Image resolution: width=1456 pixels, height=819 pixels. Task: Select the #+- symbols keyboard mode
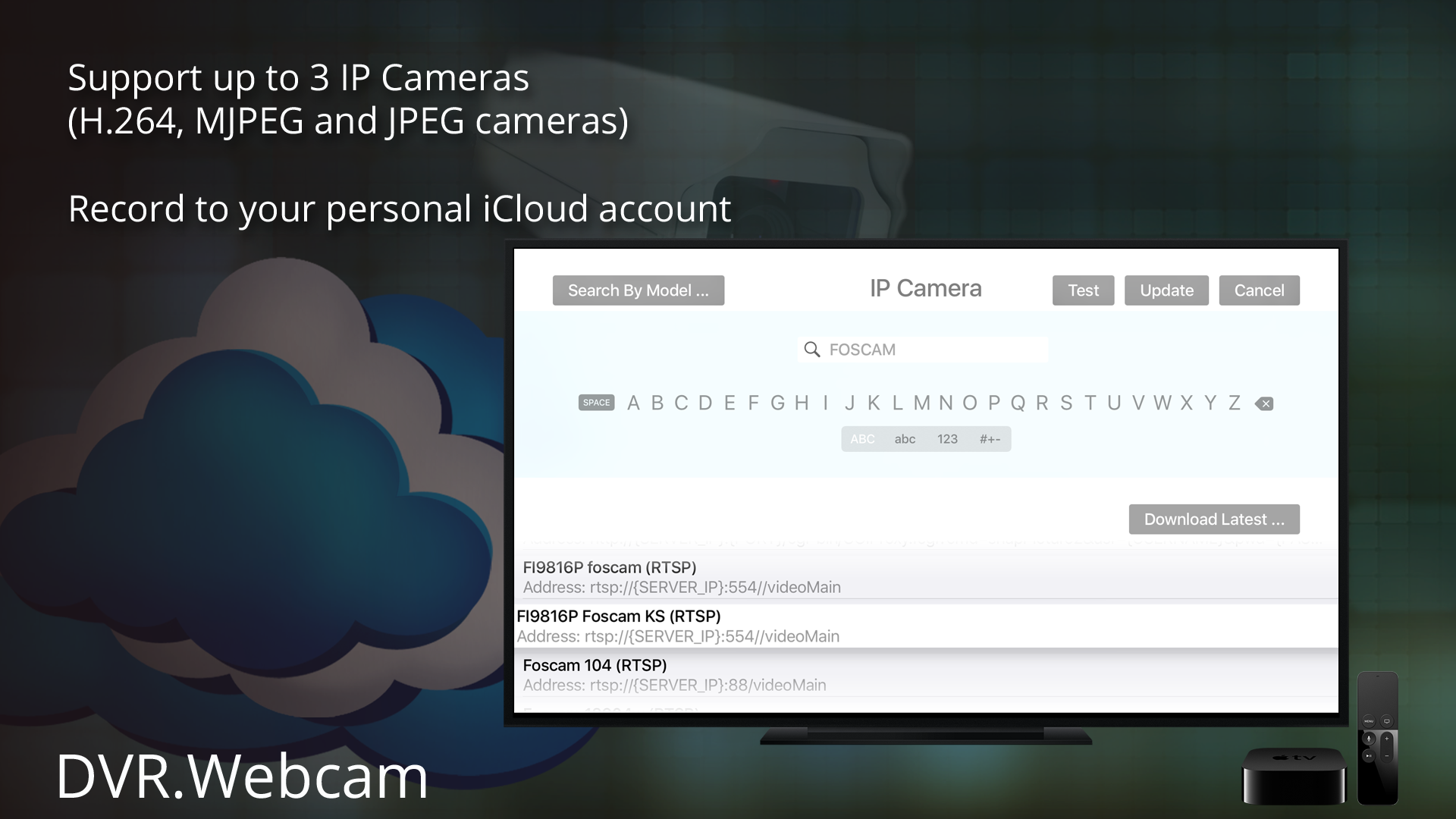990,439
